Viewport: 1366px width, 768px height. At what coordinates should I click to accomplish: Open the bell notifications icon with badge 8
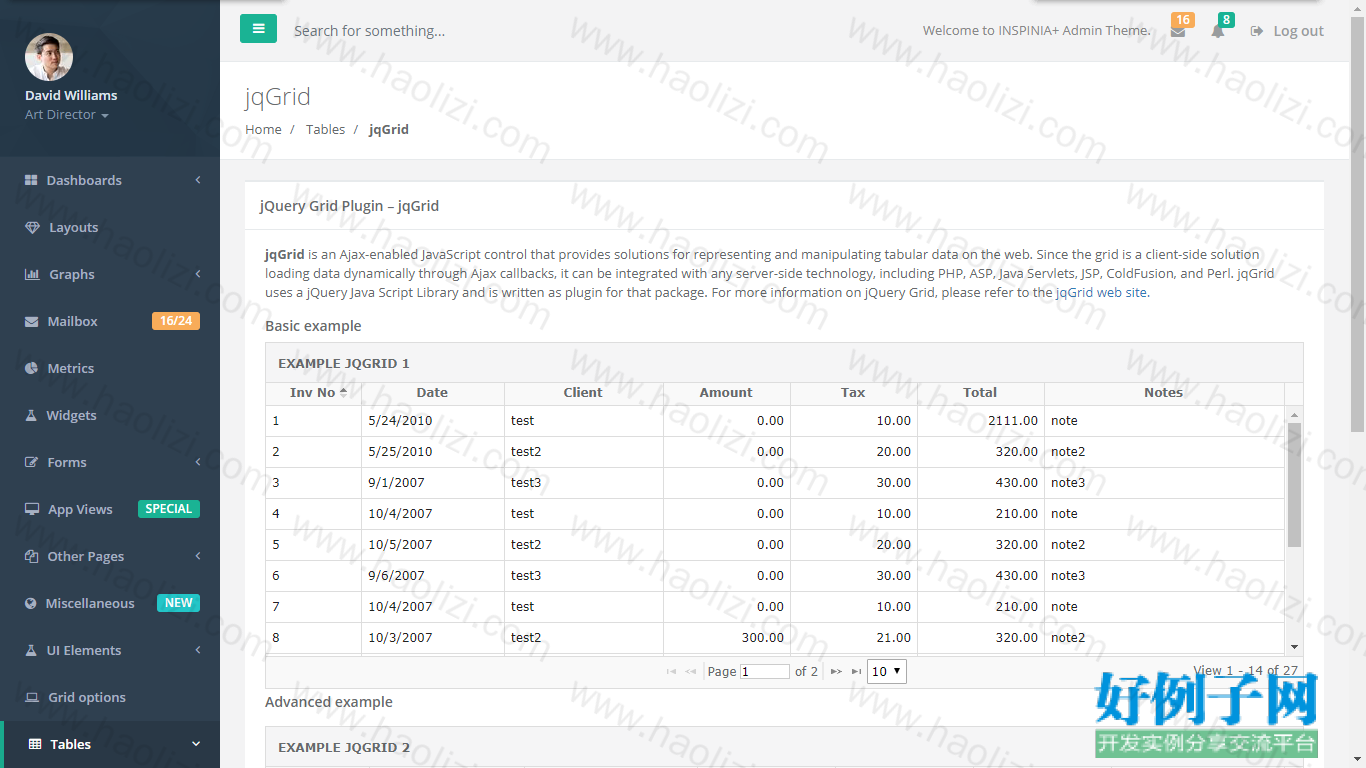(1217, 31)
